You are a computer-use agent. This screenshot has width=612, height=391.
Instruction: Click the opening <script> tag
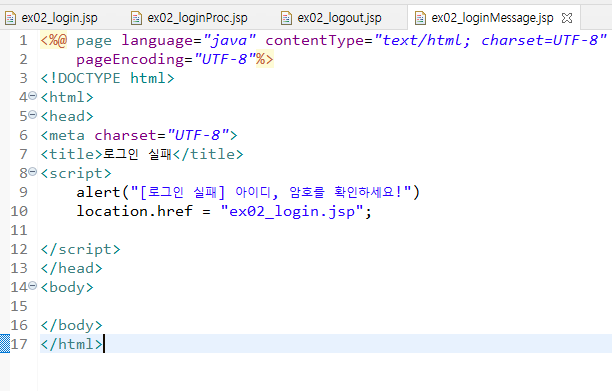76,173
